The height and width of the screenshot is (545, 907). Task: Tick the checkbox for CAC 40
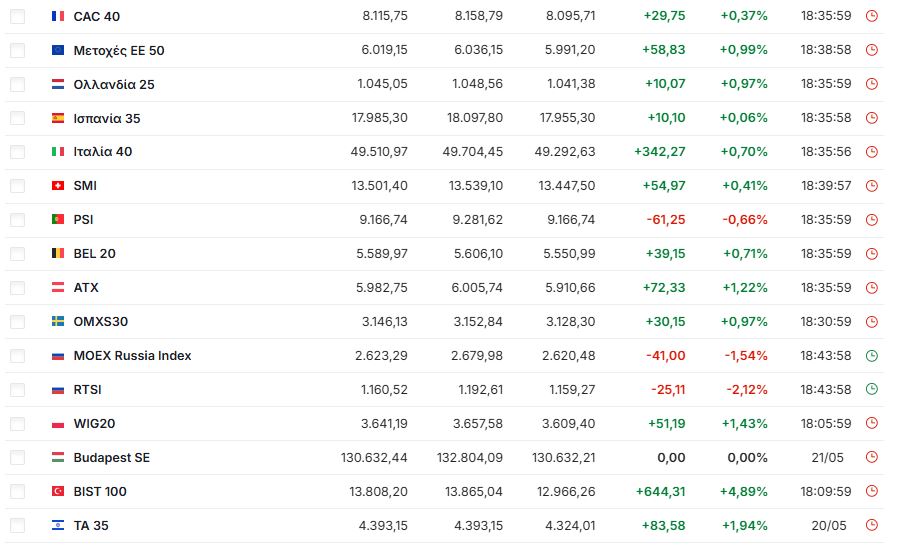[17, 16]
